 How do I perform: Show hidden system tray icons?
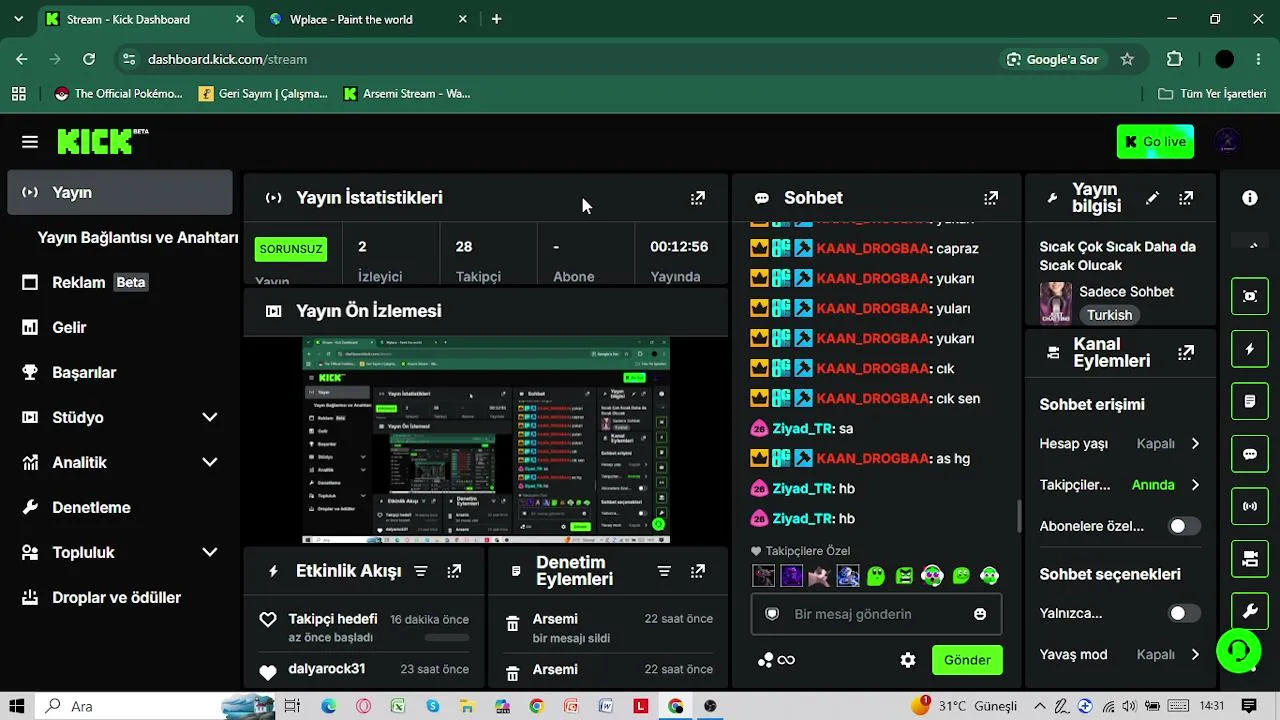(1040, 706)
